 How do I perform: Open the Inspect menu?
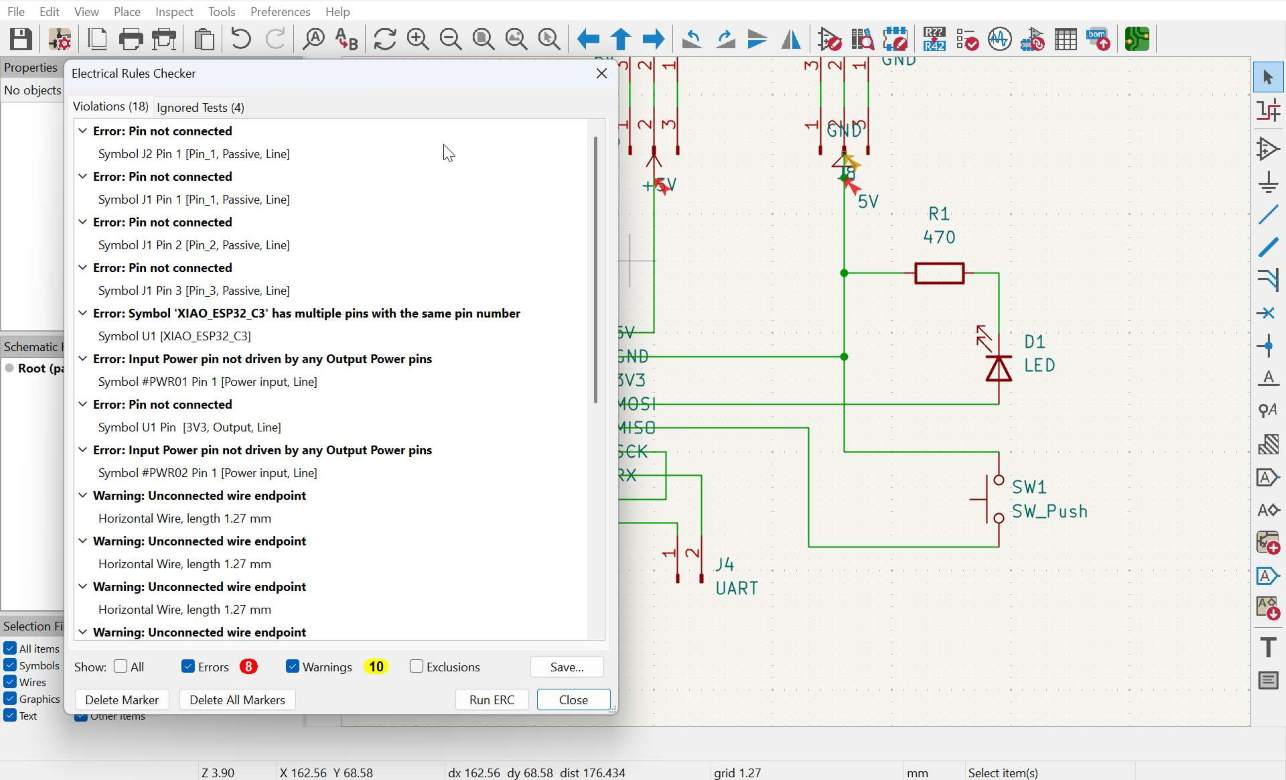pyautogui.click(x=174, y=12)
